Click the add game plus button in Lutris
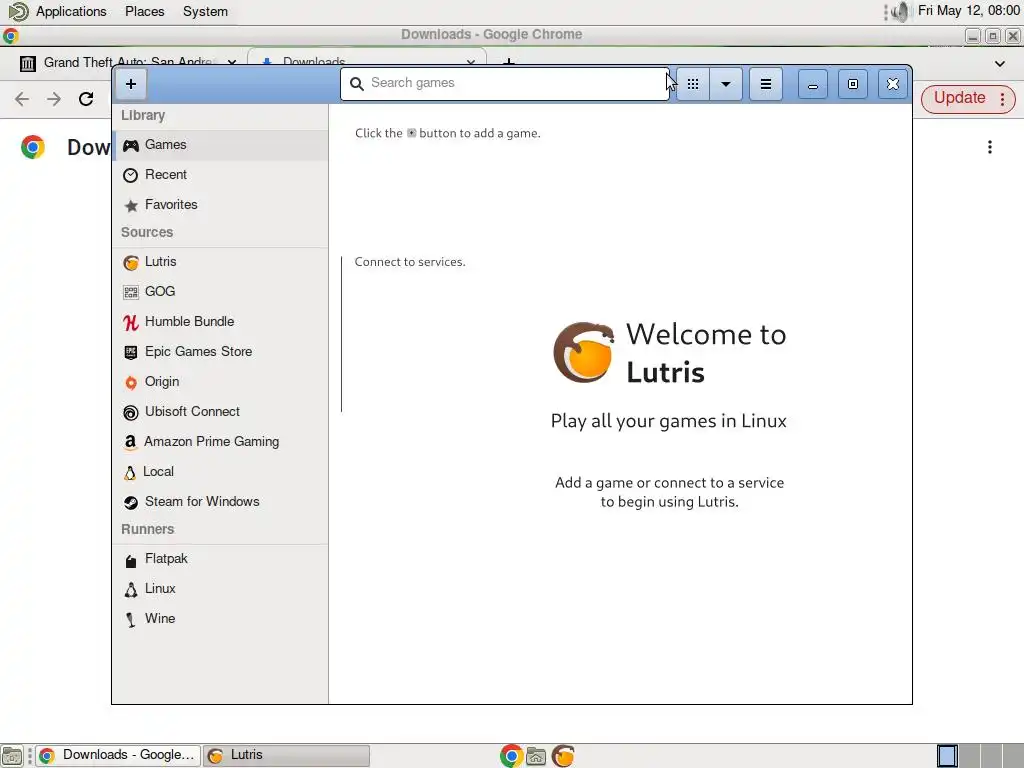Screen dimensions: 1024x768 131,84
